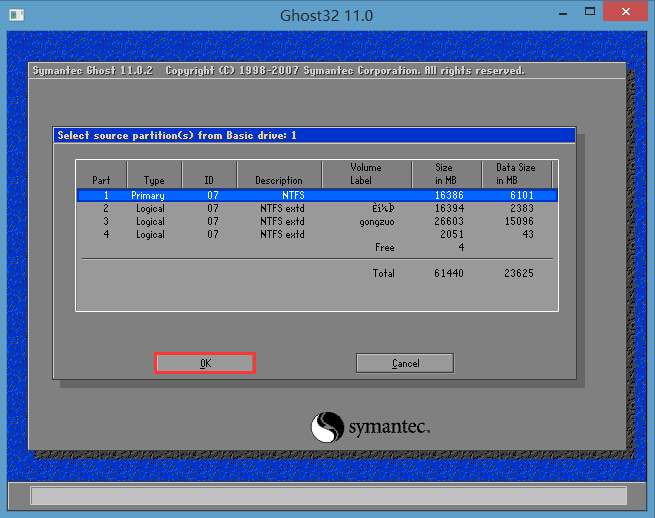Select the gongzuo volume partition row
Screen dimensions: 655x518
(x=317, y=221)
